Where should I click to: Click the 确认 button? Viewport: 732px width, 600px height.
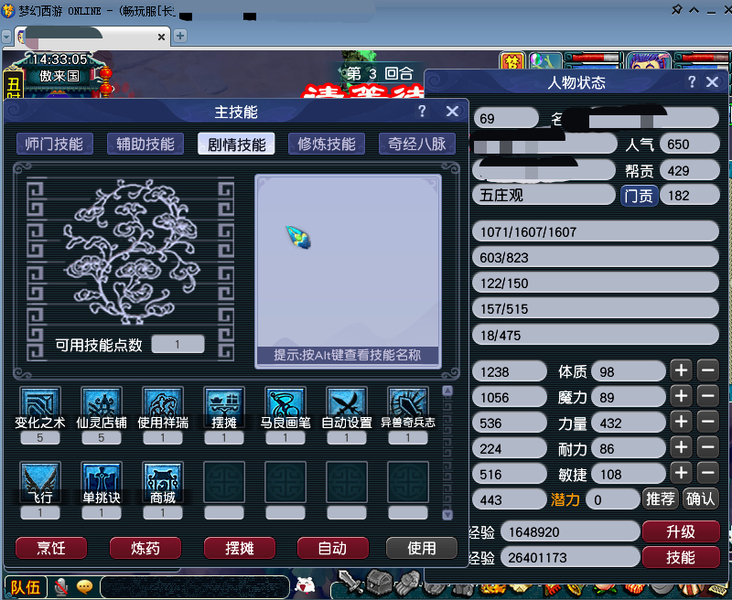pos(700,499)
